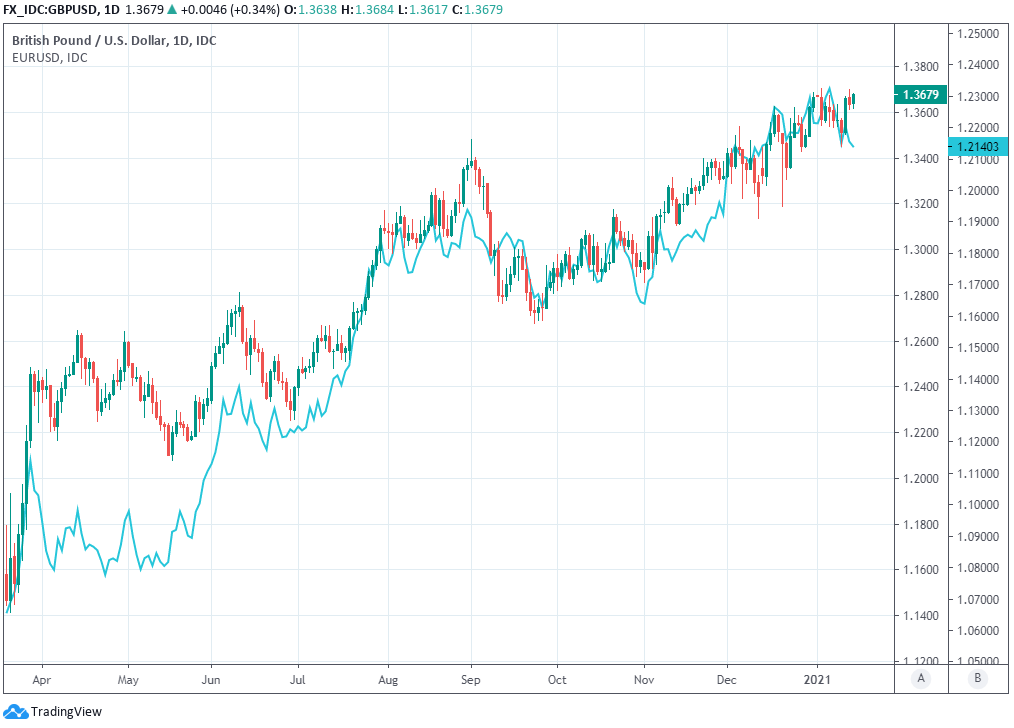Click the 1.3800 mark on GBPUSD price scale
Viewport: 1014px width, 728px height.
click(919, 67)
